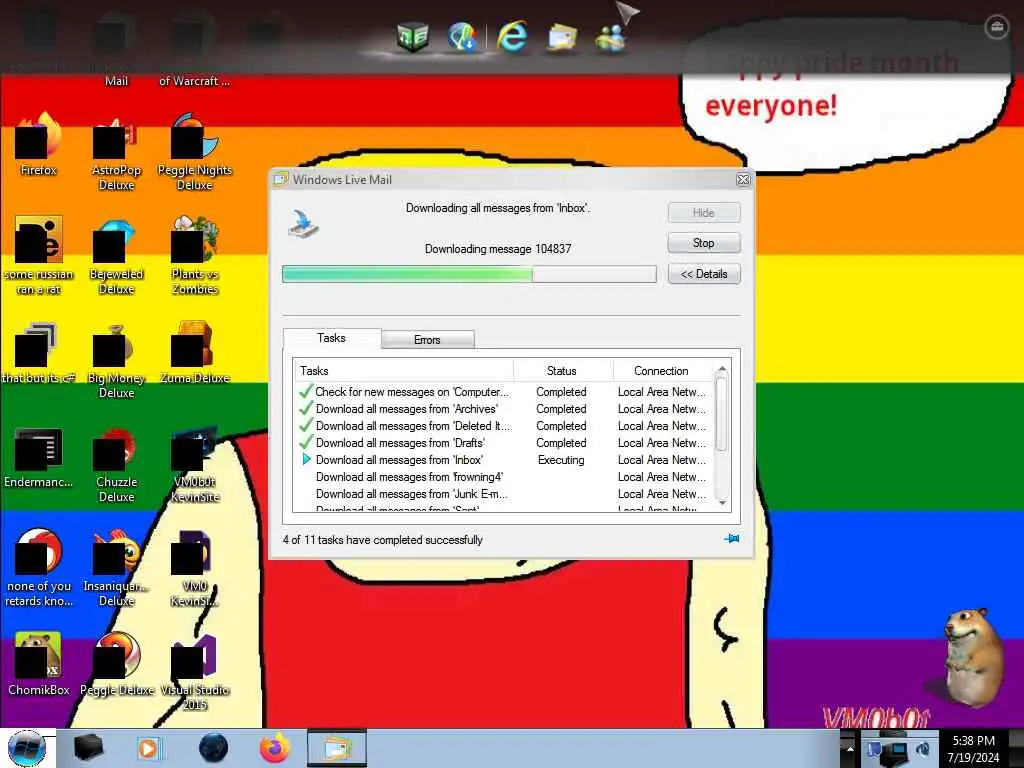
Task: Open the mail folder icon in top dock
Action: (x=562, y=37)
